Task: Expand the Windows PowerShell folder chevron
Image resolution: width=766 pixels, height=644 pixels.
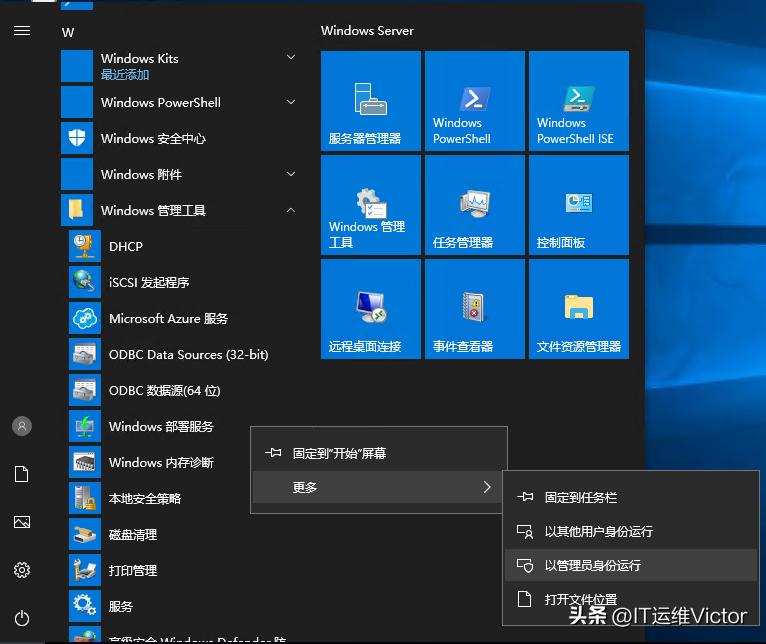Action: coord(291,102)
